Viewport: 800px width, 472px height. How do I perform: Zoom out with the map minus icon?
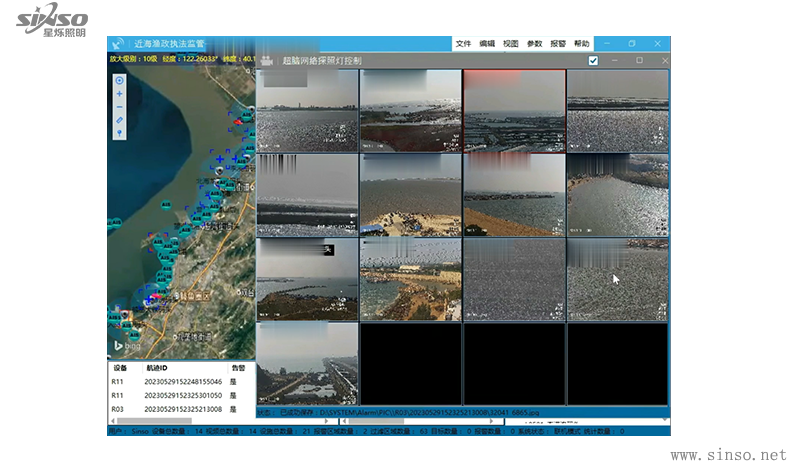119,107
